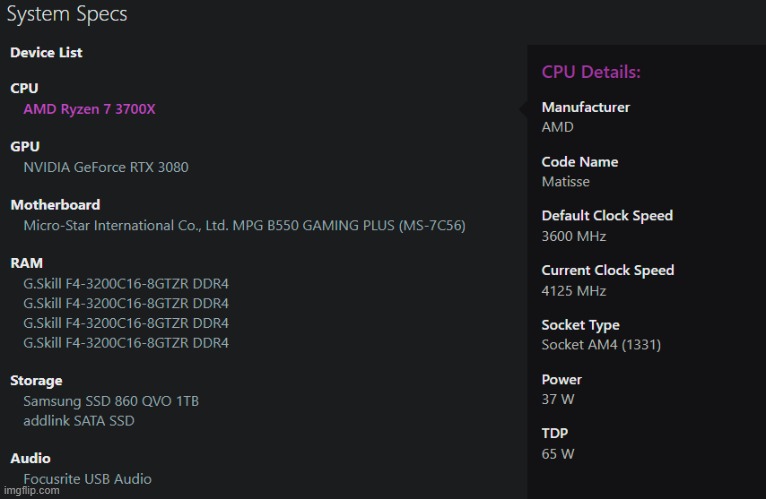Click the 4125 MHz current clock speed

573,291
